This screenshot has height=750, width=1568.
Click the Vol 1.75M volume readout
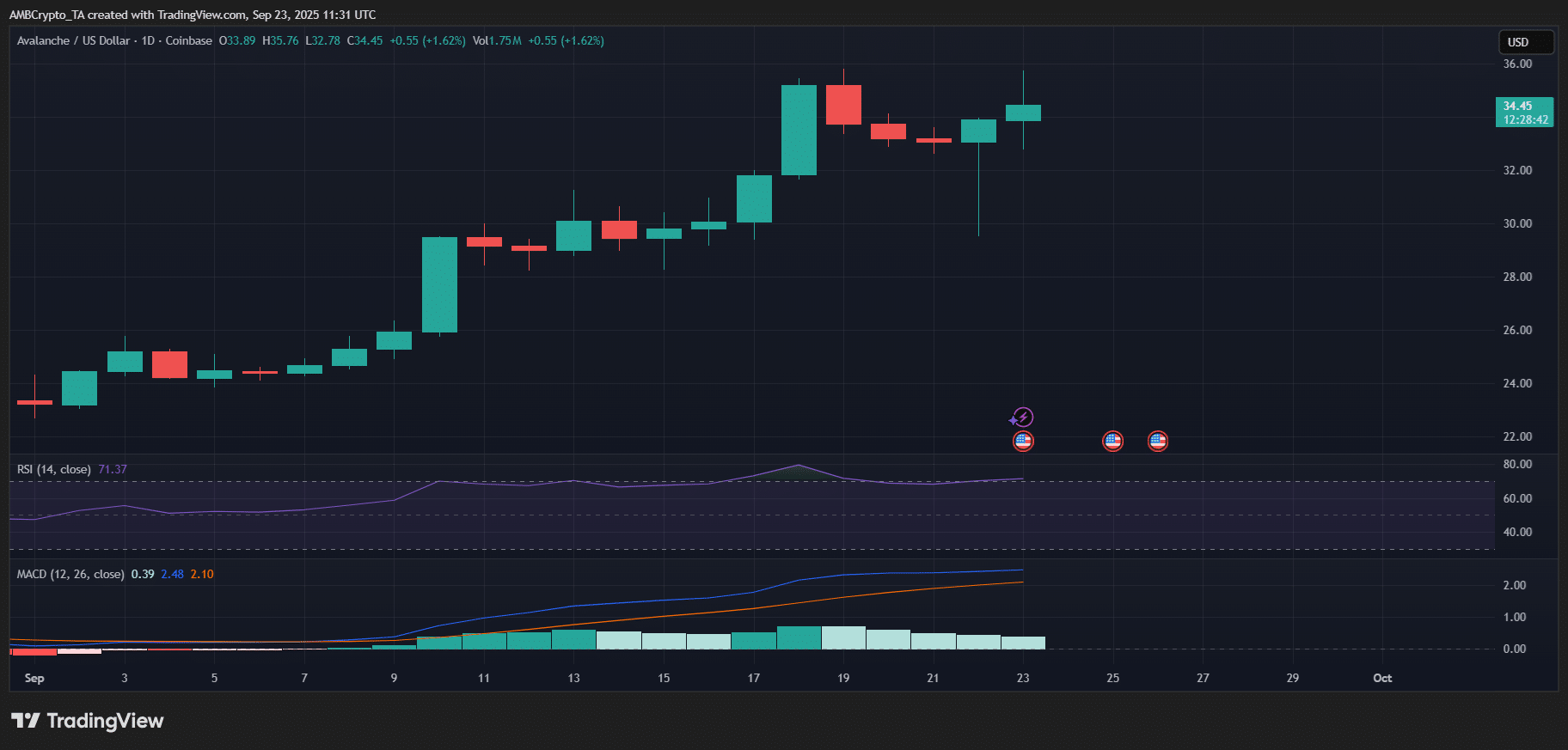click(497, 41)
